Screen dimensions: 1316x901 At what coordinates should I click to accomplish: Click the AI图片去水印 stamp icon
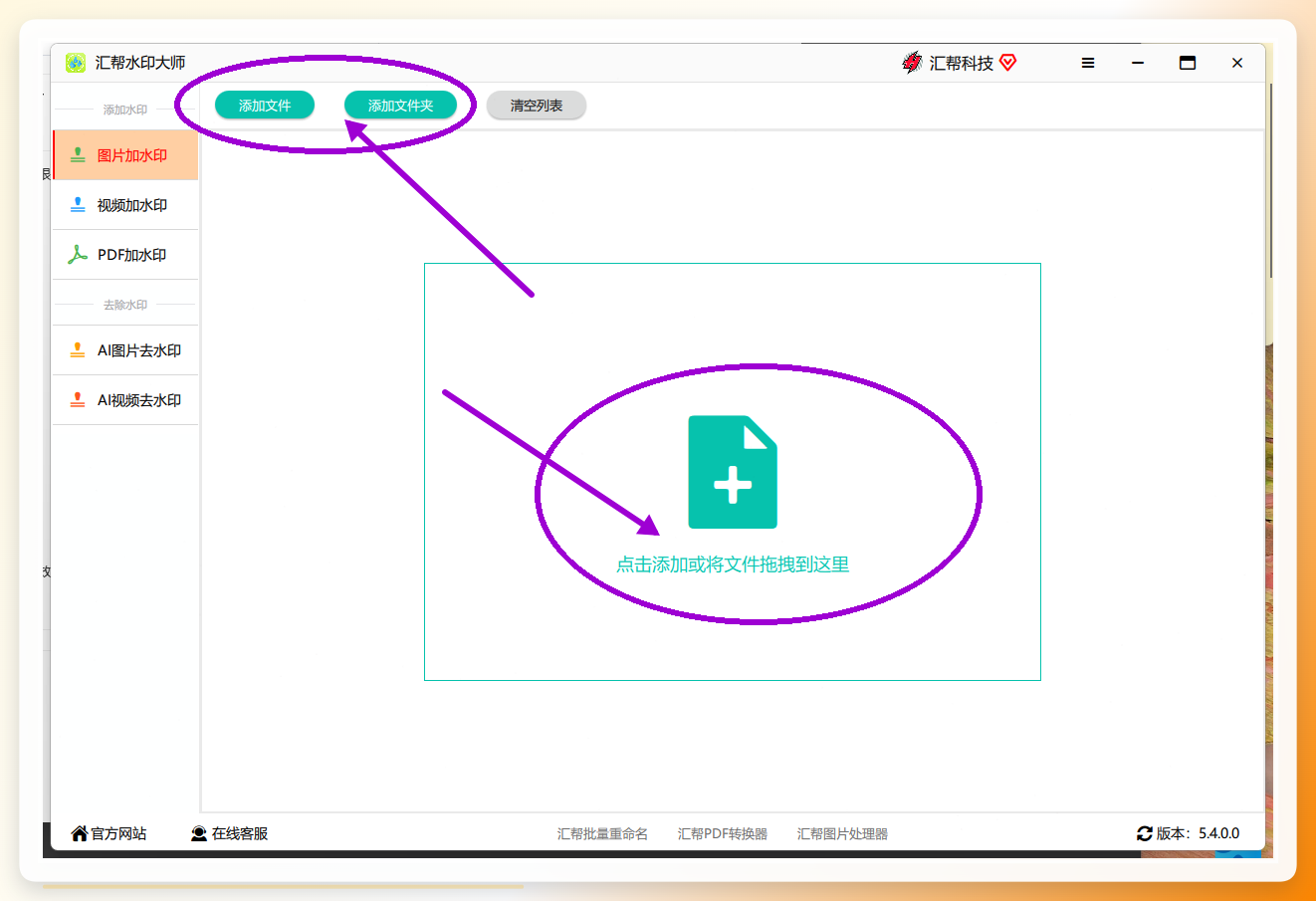[78, 350]
